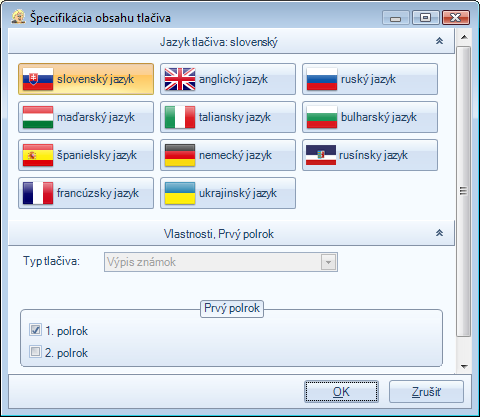Select the Slovak flag language option
The width and height of the screenshot is (480, 417).
(x=86, y=79)
